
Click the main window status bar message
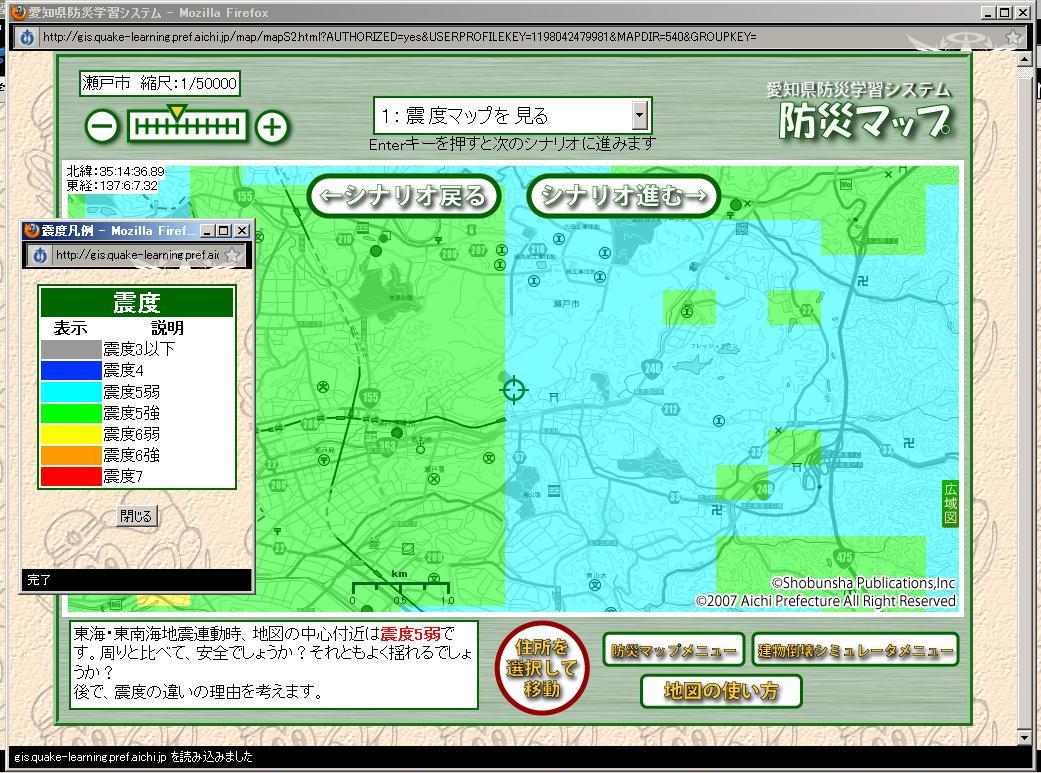133,756
